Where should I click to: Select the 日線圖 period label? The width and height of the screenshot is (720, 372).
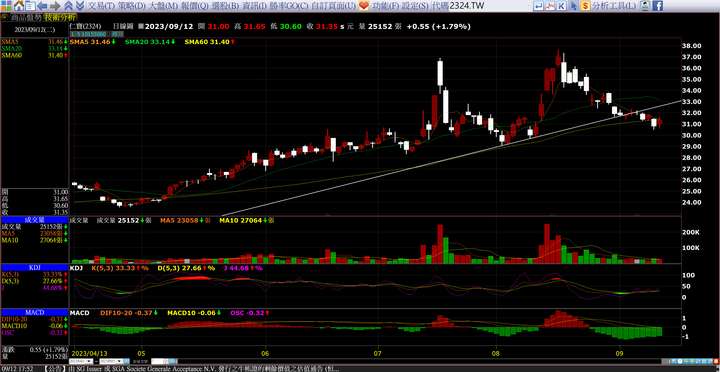coord(124,27)
